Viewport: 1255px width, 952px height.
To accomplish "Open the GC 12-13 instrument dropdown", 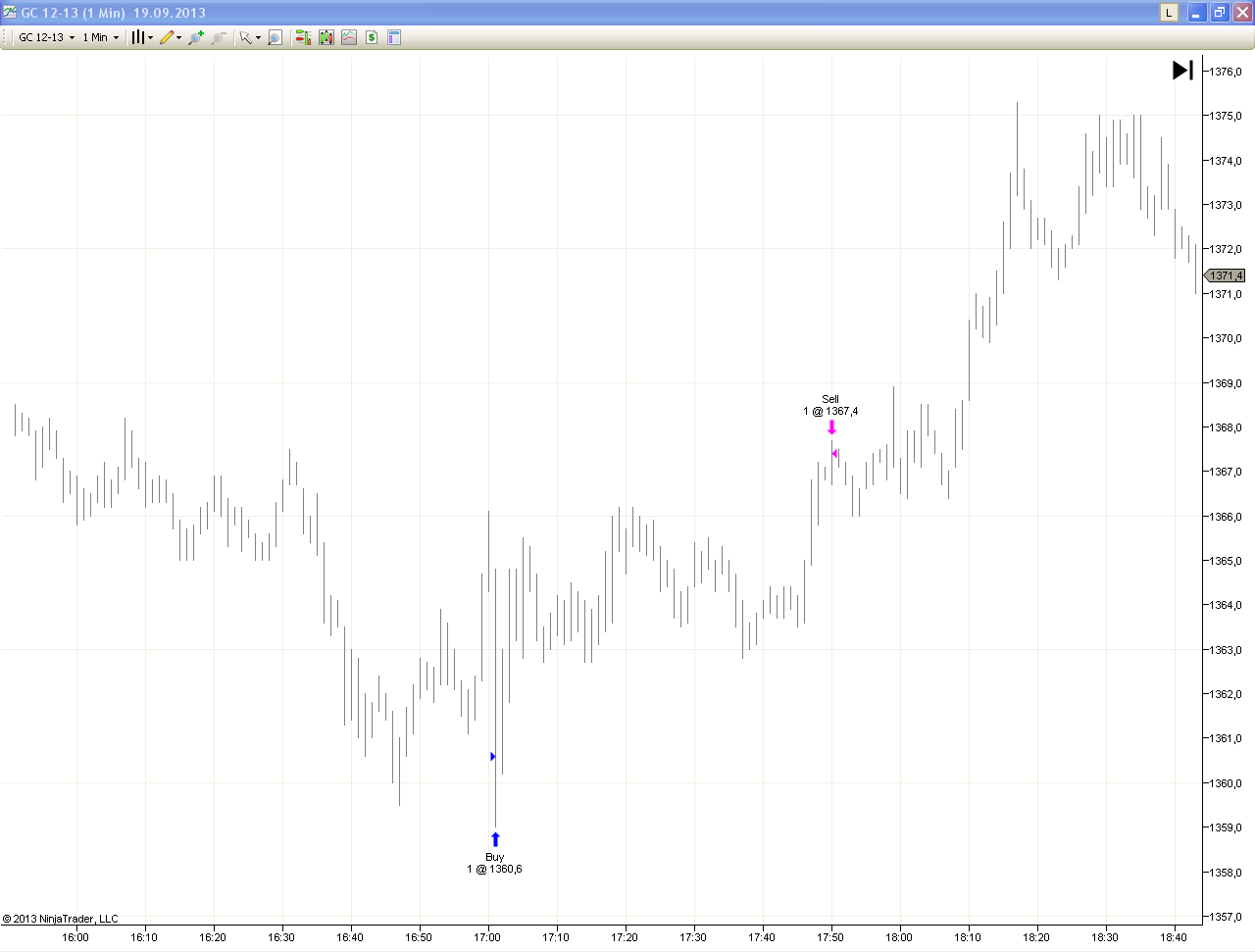I will point(46,37).
